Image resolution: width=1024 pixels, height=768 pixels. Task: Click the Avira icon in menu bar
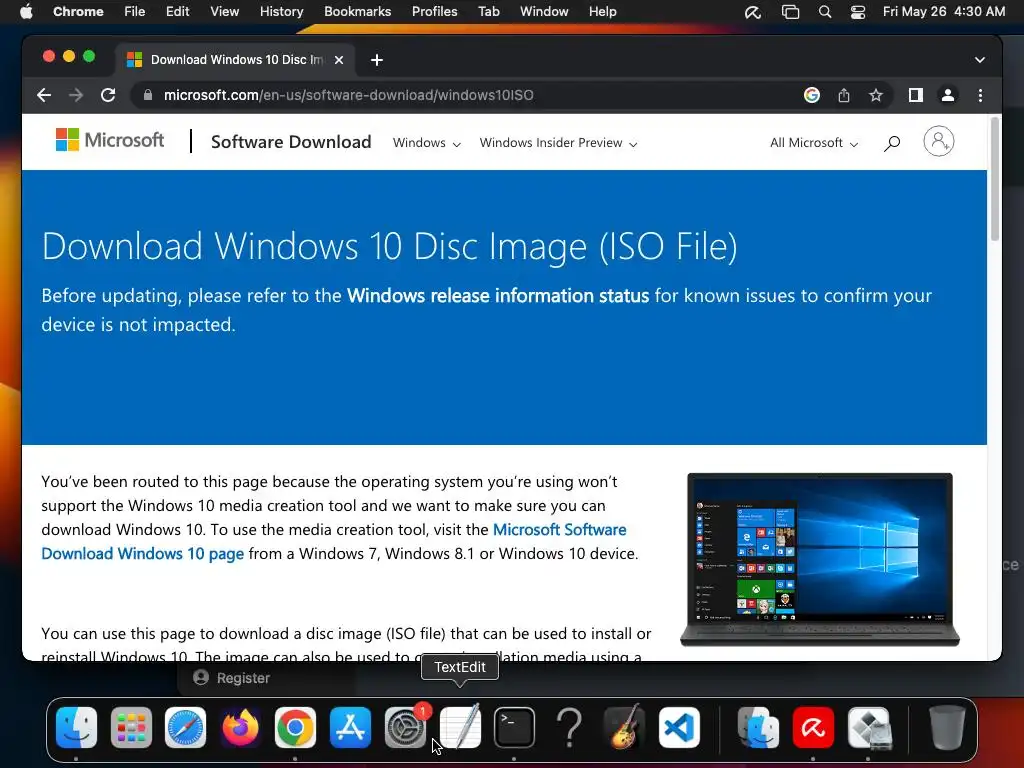(753, 12)
